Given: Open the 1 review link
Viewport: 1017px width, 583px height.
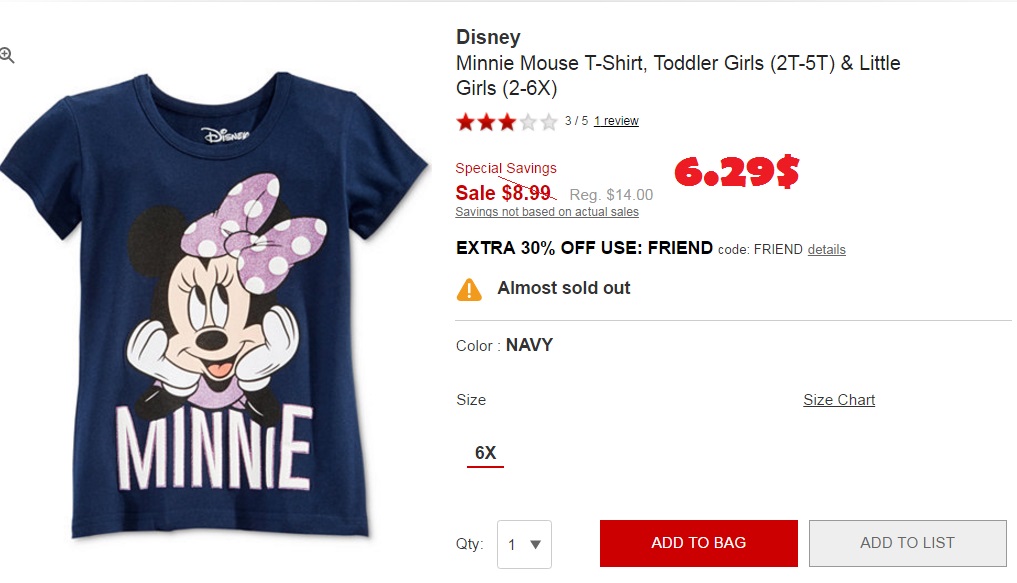Looking at the screenshot, I should (616, 121).
